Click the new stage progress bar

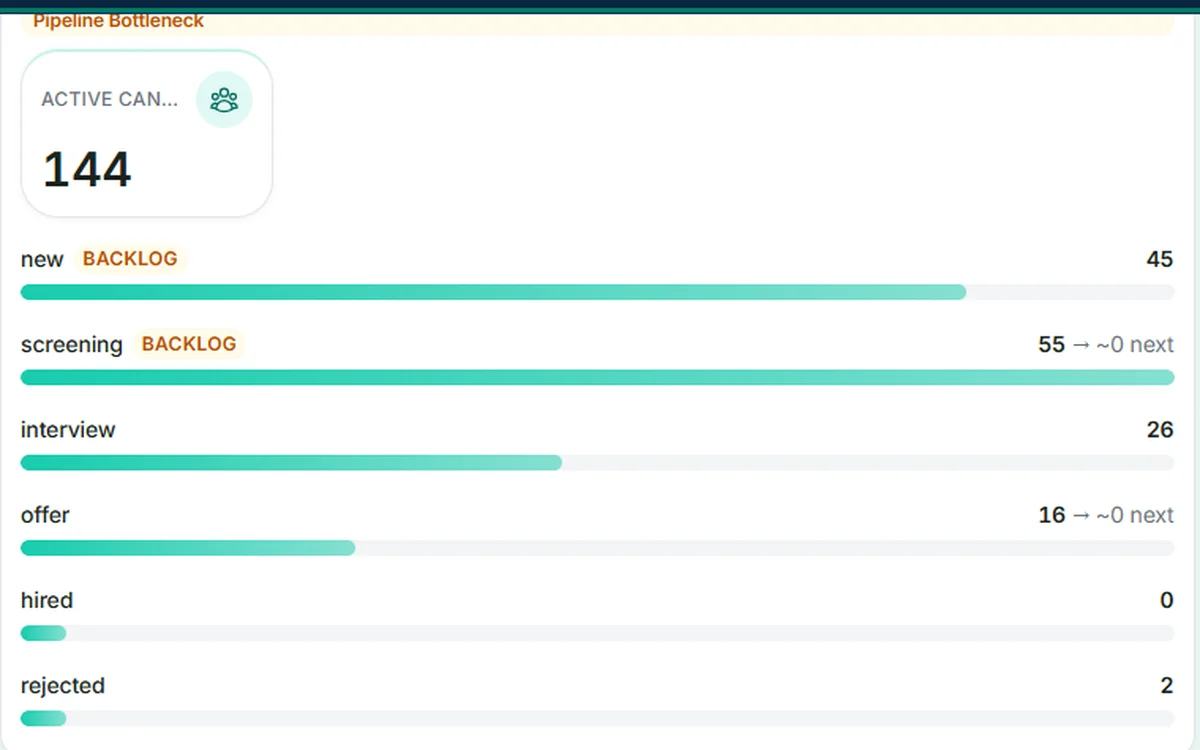pyautogui.click(x=598, y=292)
